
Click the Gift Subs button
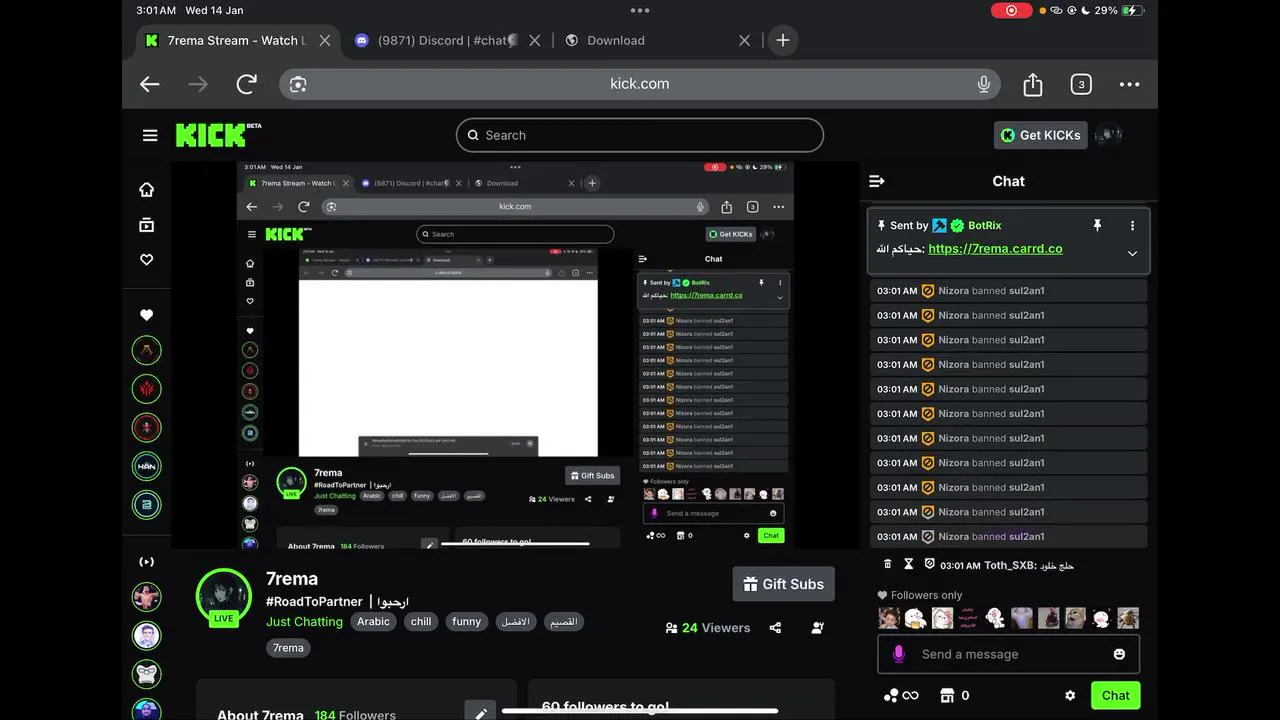pos(784,584)
